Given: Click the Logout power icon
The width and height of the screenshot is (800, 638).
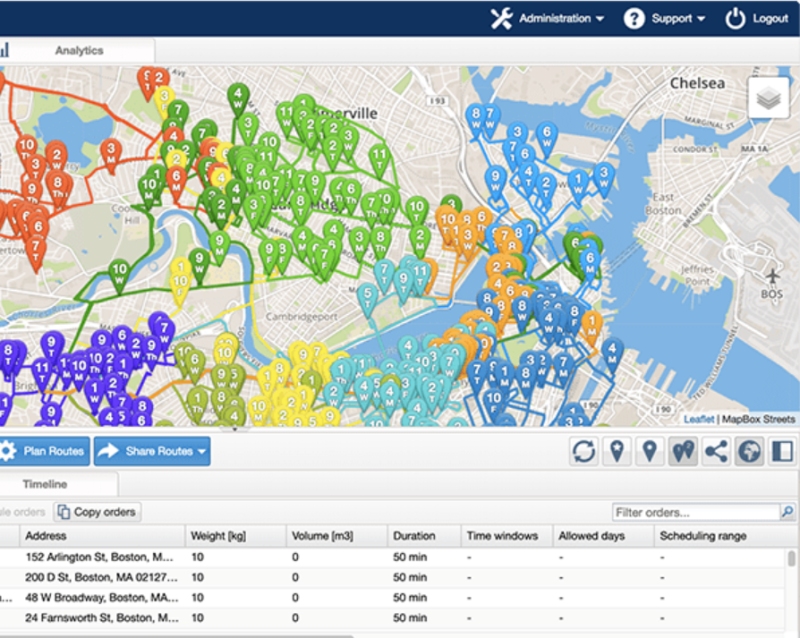Looking at the screenshot, I should pos(735,19).
